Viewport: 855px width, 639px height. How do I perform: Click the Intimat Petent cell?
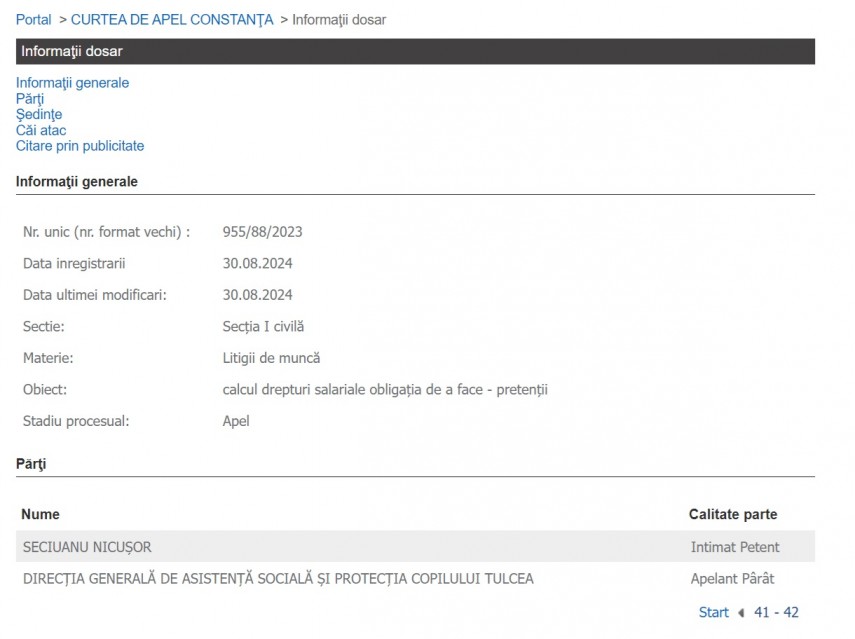[x=735, y=547]
